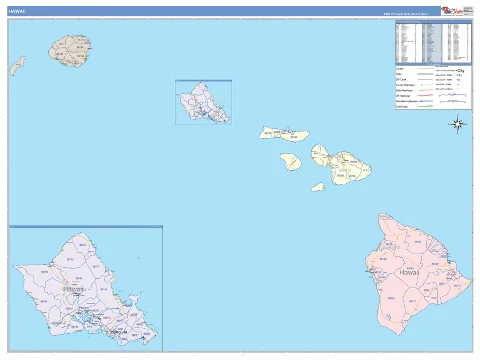Click the ZIP code index table in the legend
480x360 pixels.
click(434, 42)
